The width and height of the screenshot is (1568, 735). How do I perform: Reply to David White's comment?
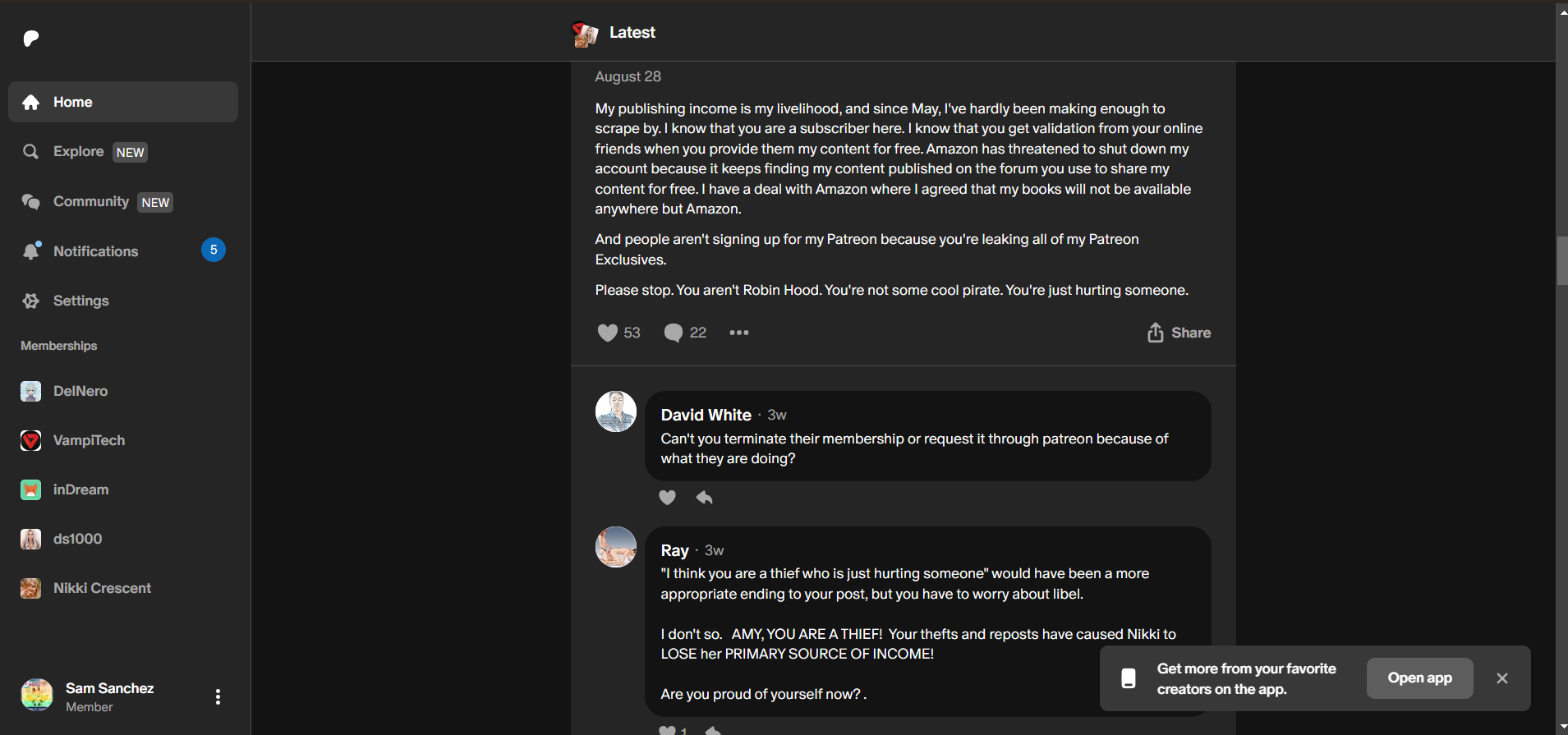(x=705, y=498)
